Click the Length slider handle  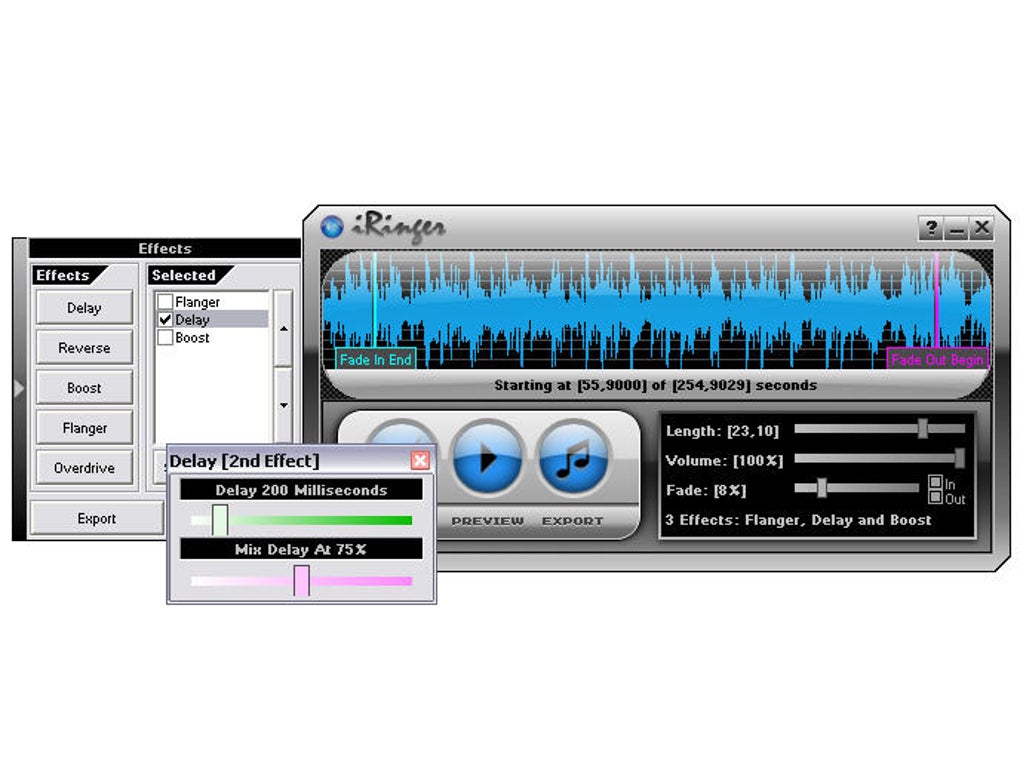[x=922, y=428]
